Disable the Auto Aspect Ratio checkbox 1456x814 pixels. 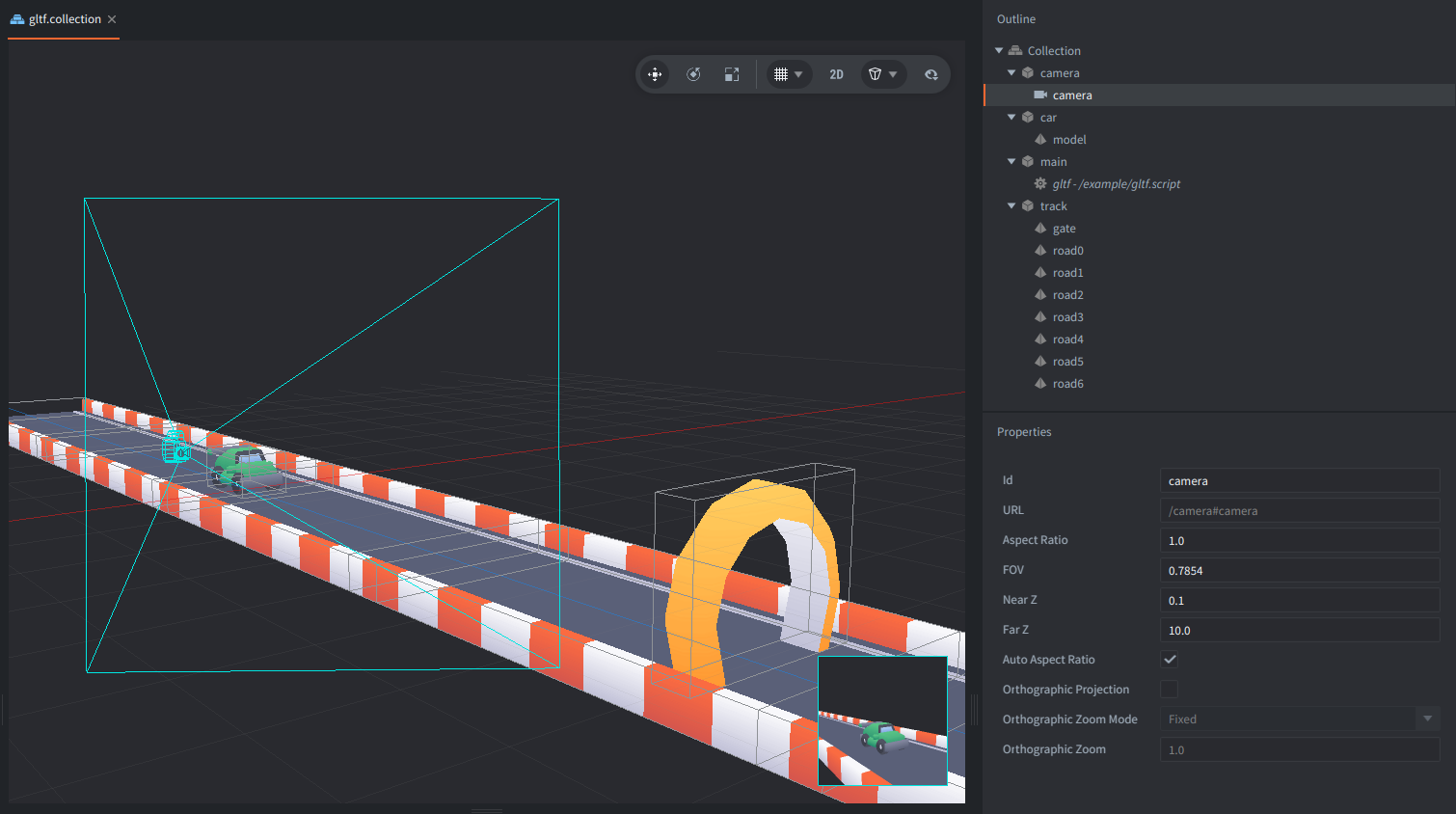[x=1170, y=660]
